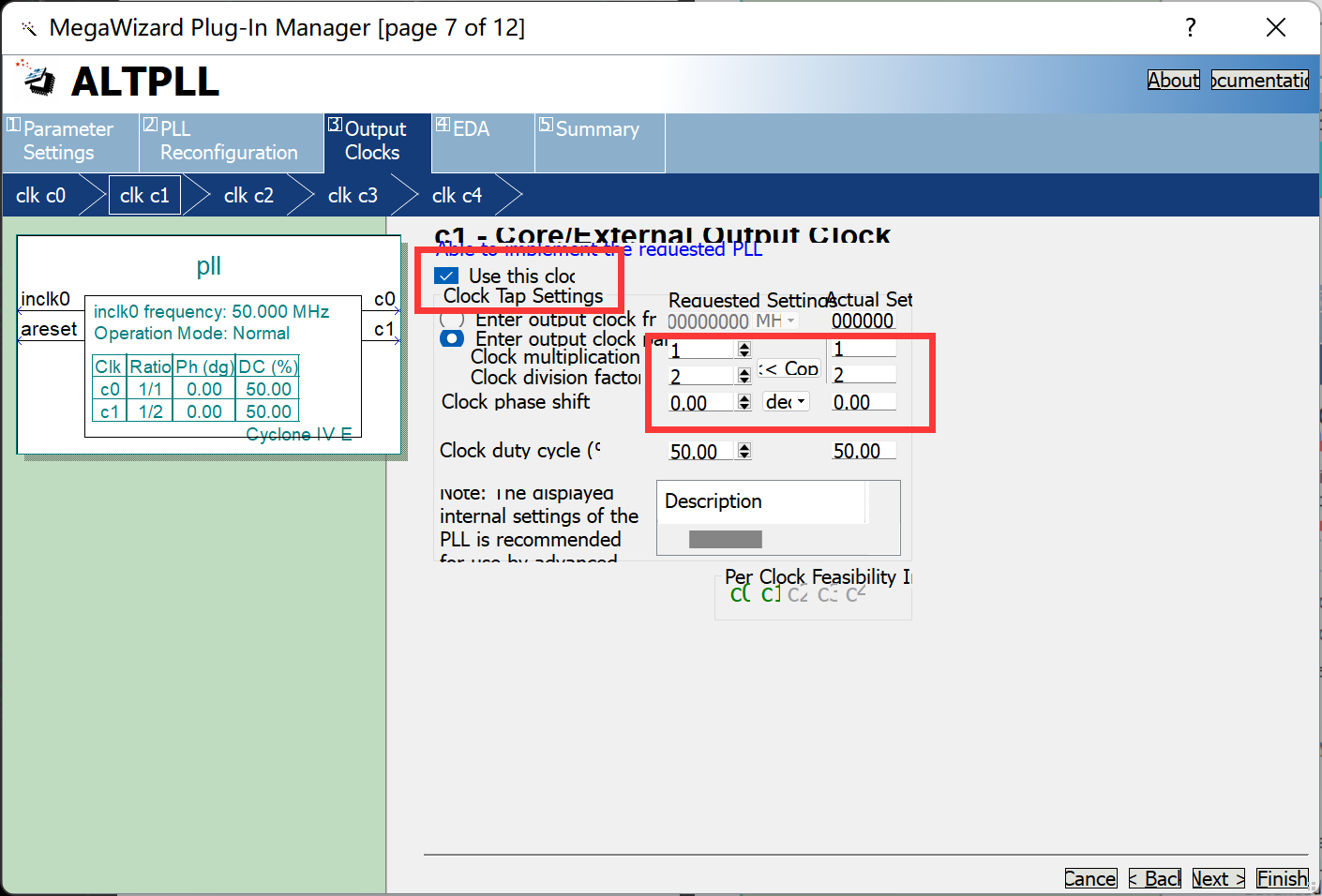Close the MegaWizard dialog window
This screenshot has height=896, width=1322.
click(1276, 27)
